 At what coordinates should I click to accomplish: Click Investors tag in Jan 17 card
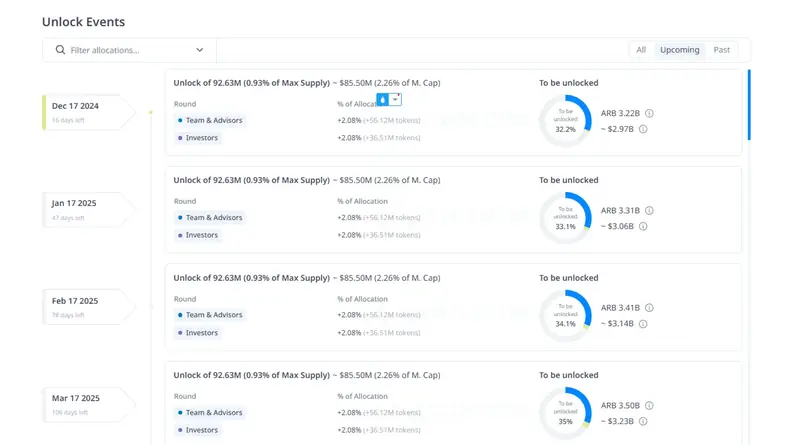198,235
